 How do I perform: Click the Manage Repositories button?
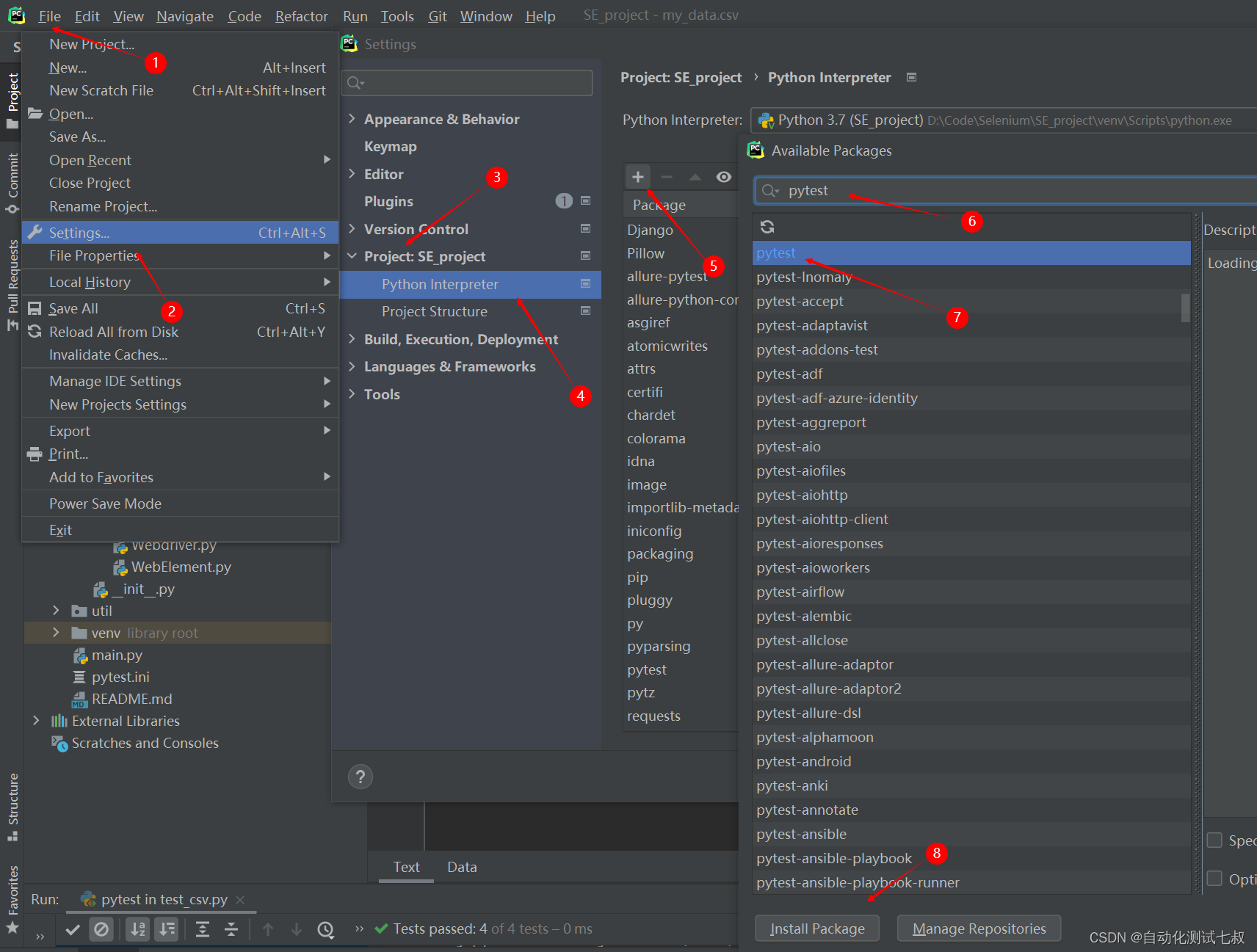click(x=979, y=929)
